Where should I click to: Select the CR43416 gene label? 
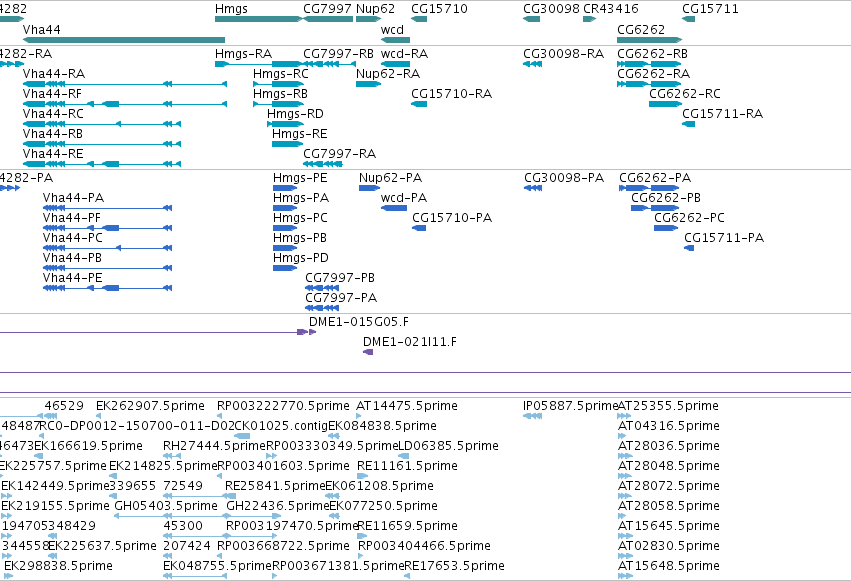point(611,9)
